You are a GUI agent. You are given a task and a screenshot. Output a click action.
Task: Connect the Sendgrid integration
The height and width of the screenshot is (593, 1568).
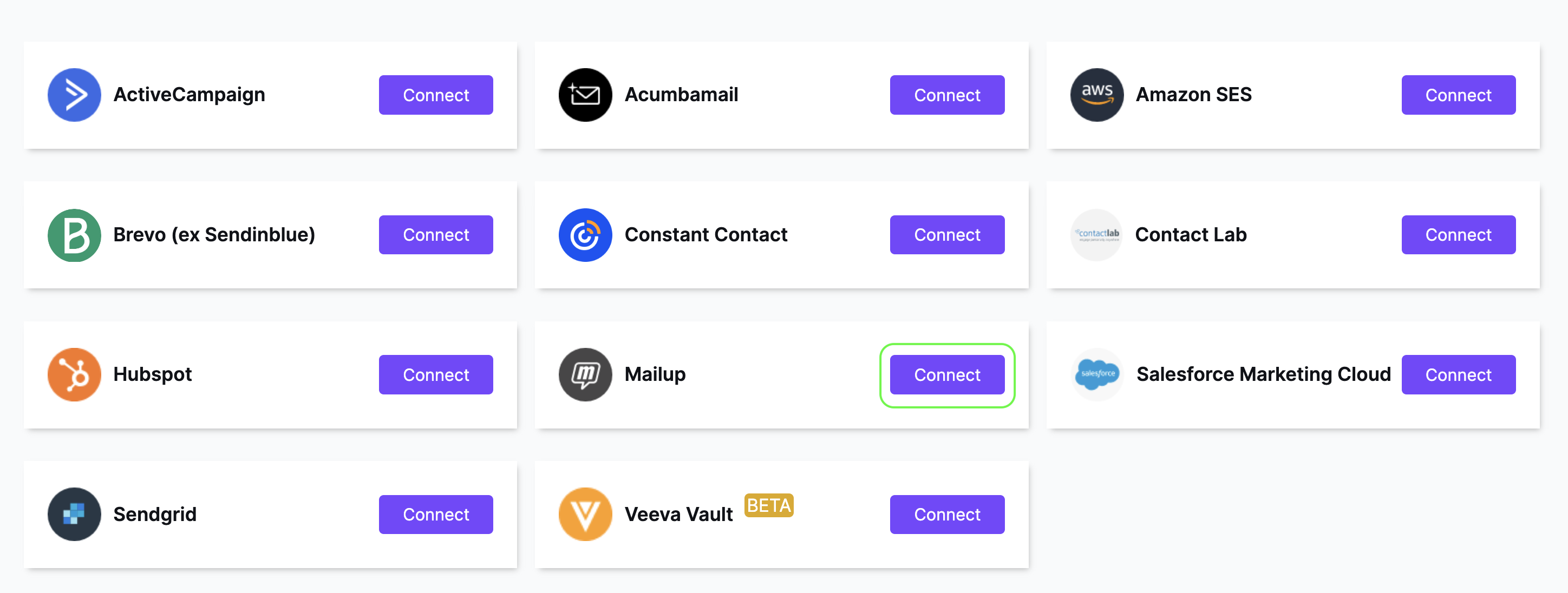[436, 515]
